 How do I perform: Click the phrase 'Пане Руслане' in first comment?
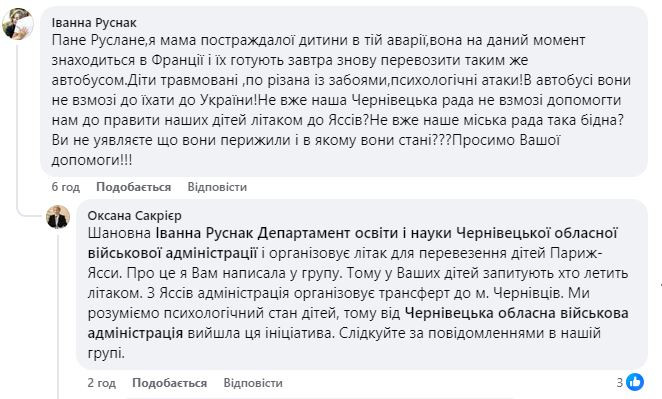99,40
